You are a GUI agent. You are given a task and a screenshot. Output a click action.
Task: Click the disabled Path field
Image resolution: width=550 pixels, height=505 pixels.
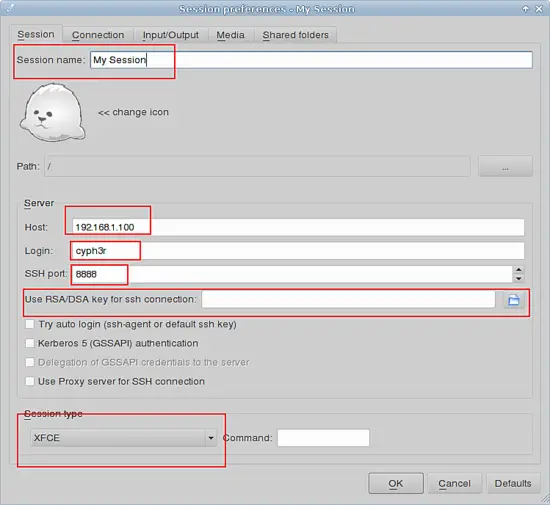pyautogui.click(x=257, y=166)
